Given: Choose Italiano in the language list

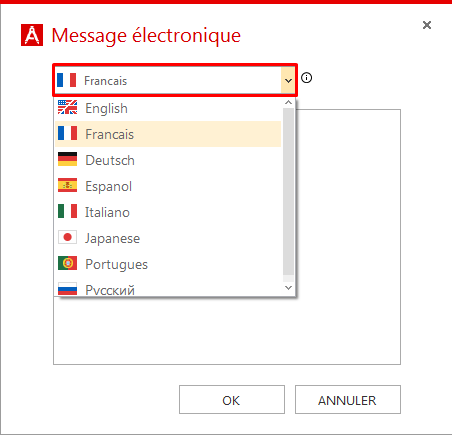Looking at the screenshot, I should click(x=168, y=212).
